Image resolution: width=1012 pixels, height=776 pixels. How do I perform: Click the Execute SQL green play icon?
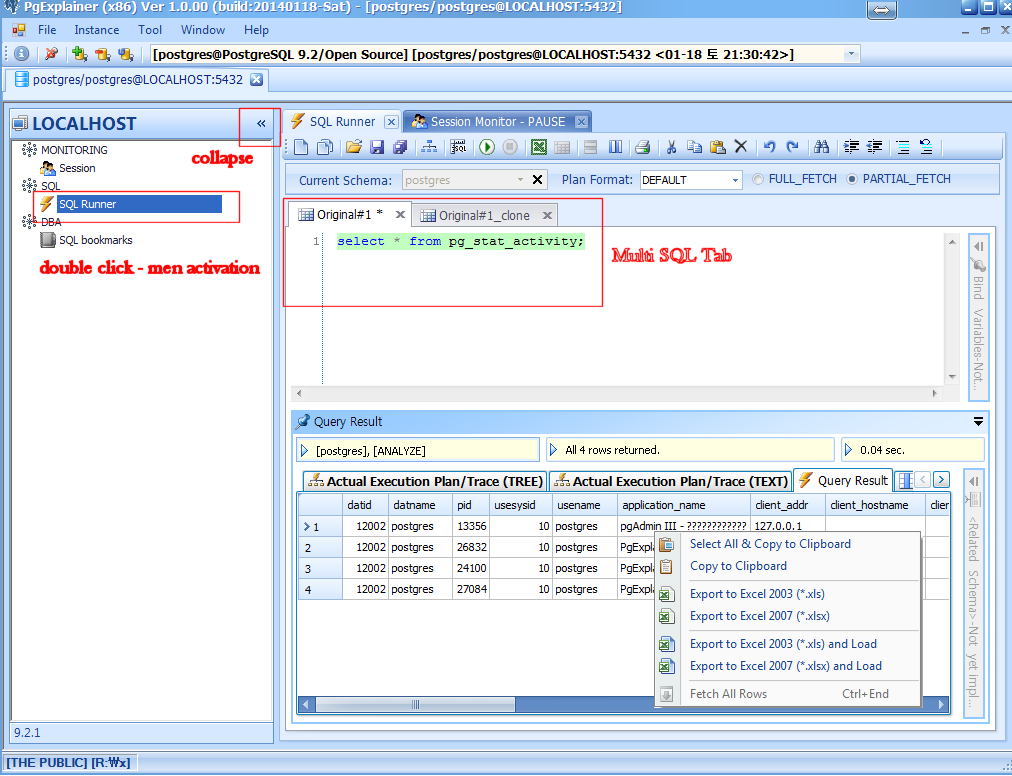click(x=487, y=147)
